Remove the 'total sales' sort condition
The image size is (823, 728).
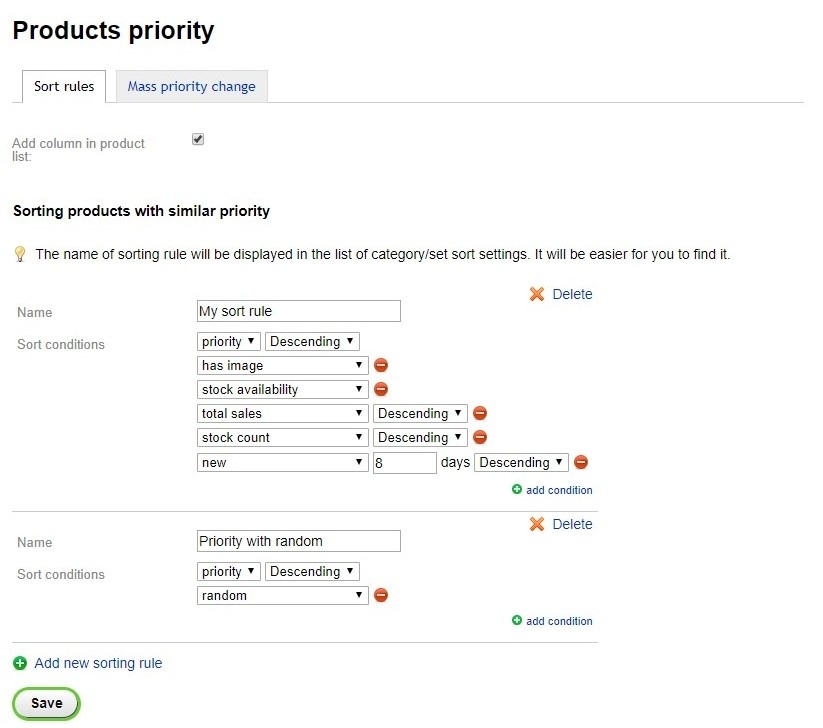479,414
